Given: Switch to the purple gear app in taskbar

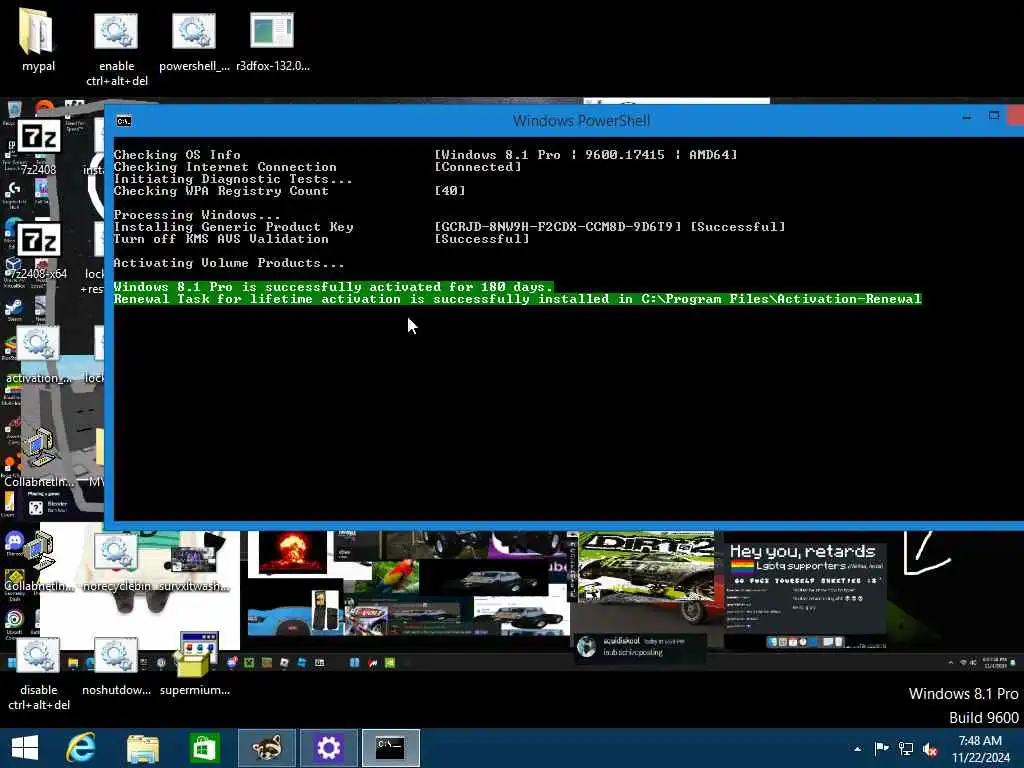Looking at the screenshot, I should coord(328,748).
